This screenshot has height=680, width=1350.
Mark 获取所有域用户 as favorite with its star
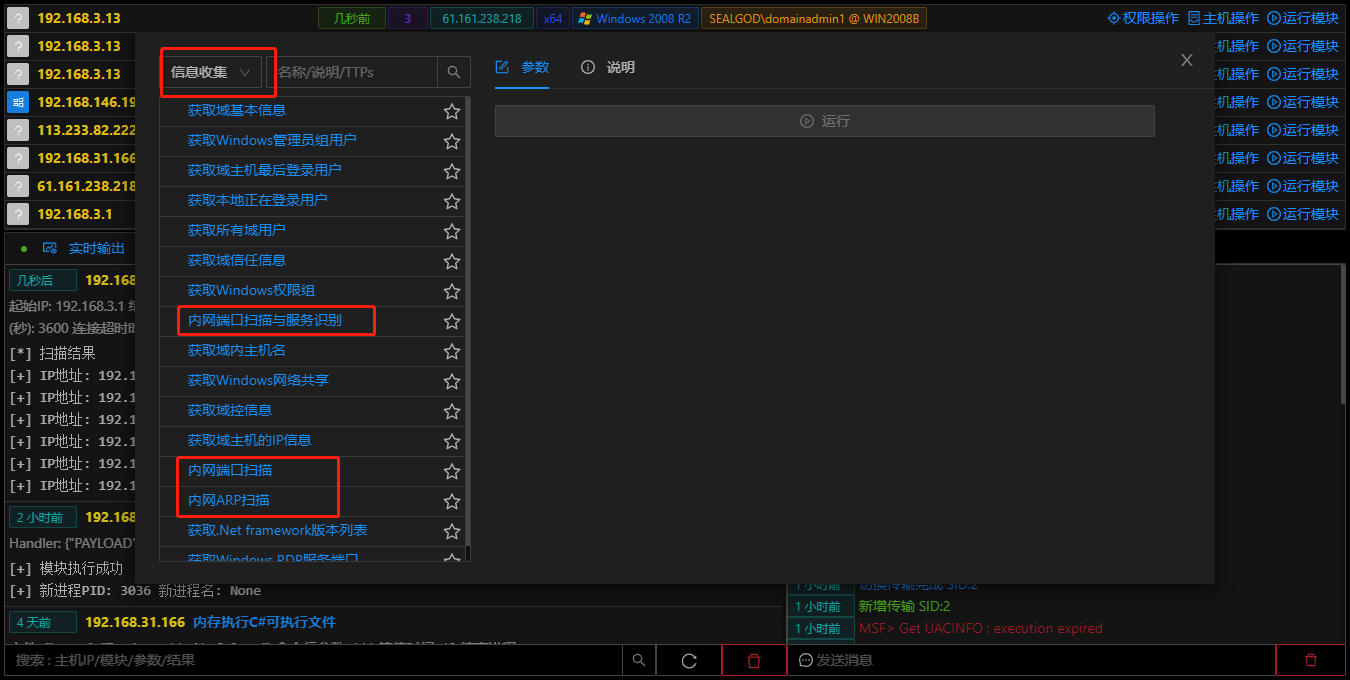[452, 232]
